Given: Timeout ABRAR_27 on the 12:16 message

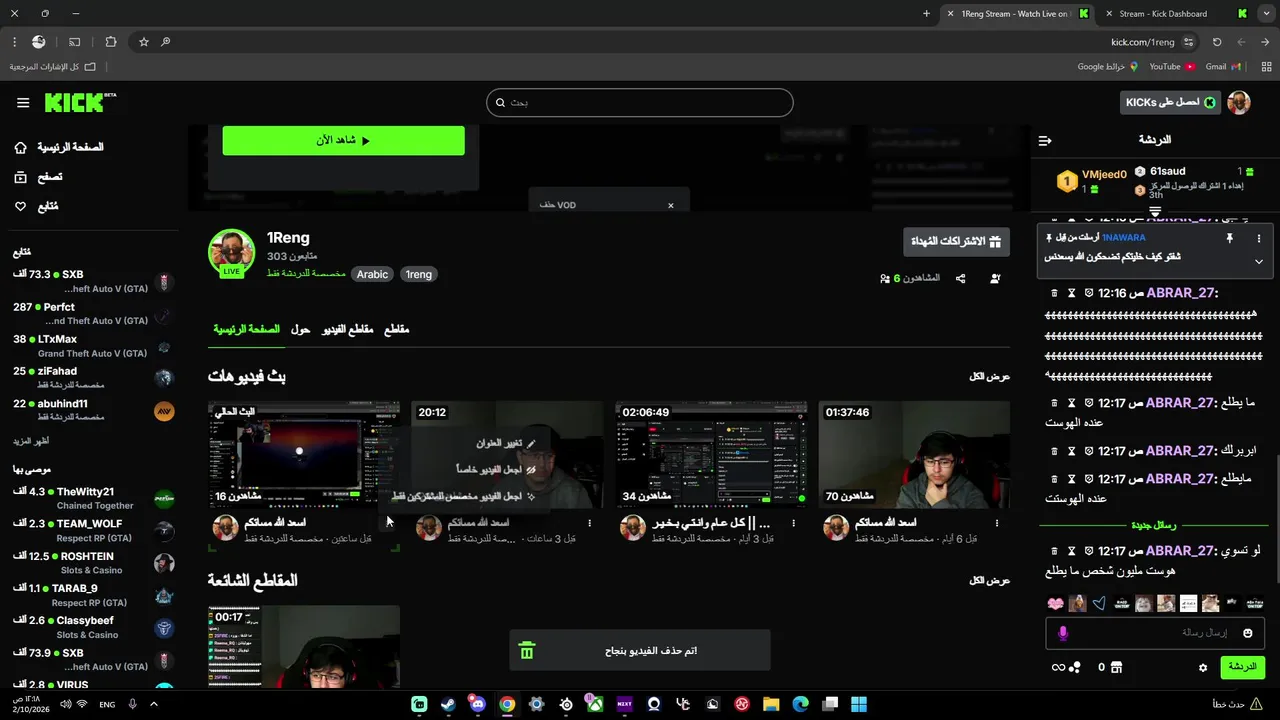Looking at the screenshot, I should tap(1072, 293).
